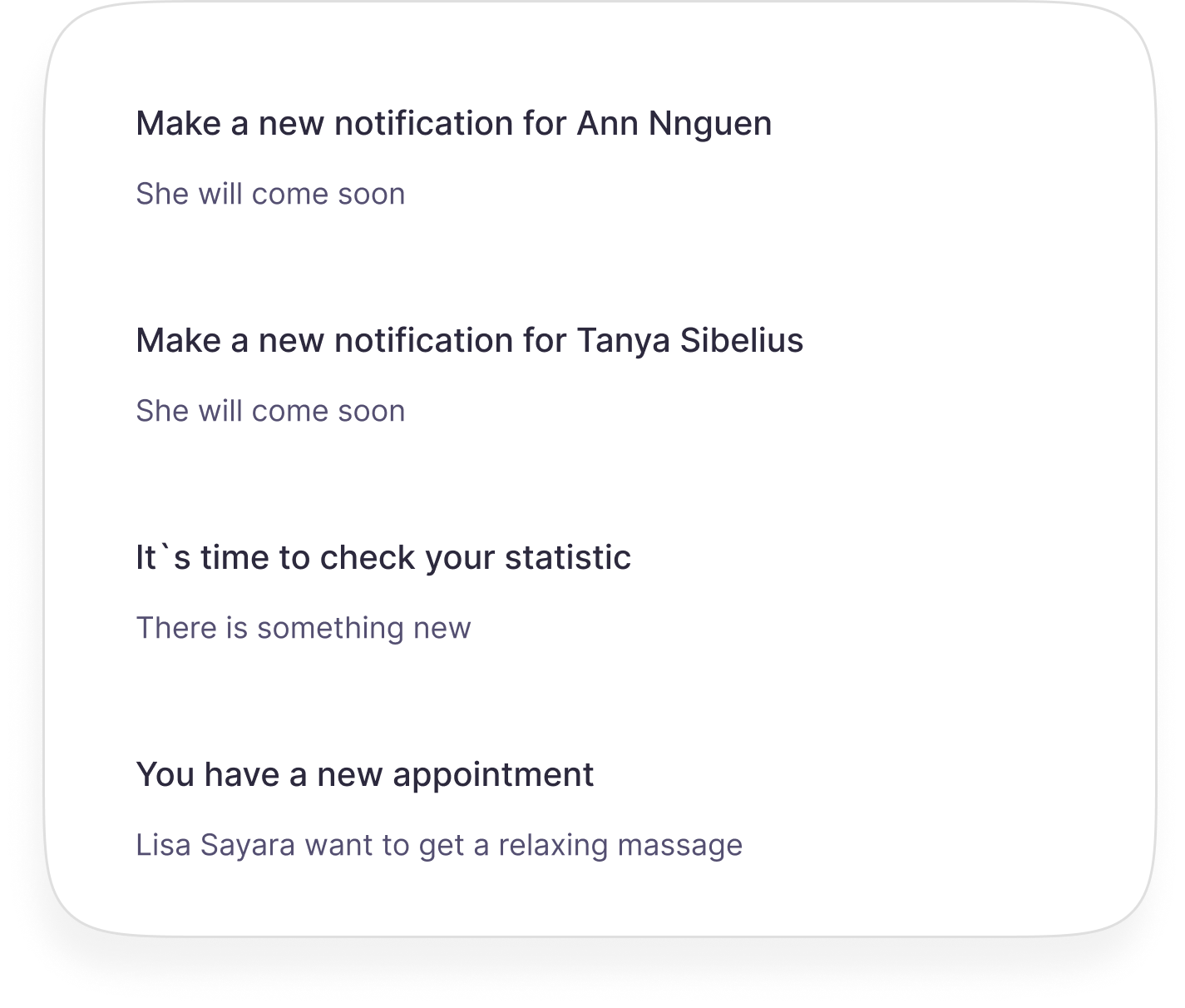Open the Ann Nnguen notification title

pyautogui.click(x=454, y=124)
